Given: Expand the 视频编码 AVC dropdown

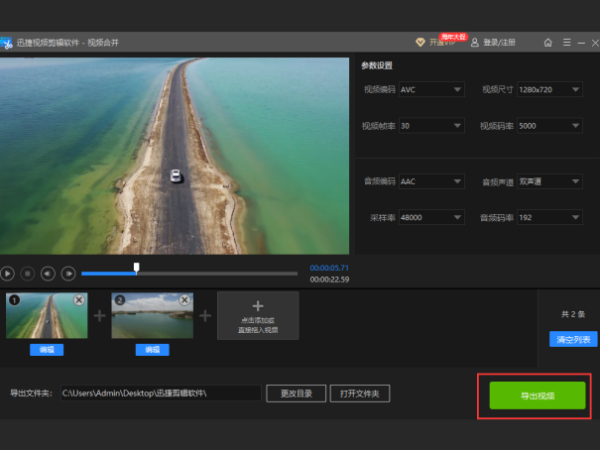Looking at the screenshot, I should coord(431,90).
